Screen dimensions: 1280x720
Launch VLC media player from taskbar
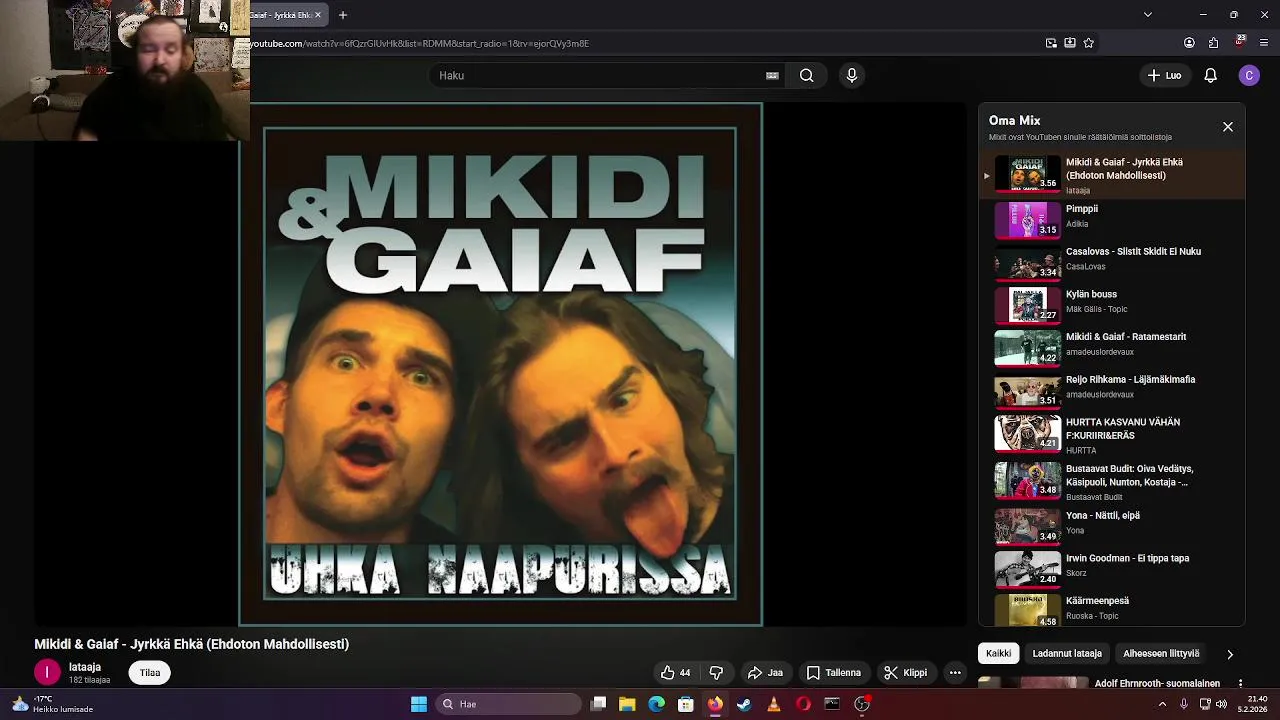point(773,704)
